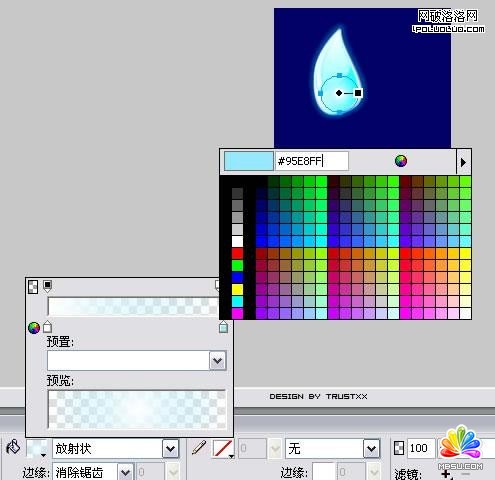
Task: Expand the fill edge dropdown showing 消除锯齿
Action: point(126,472)
